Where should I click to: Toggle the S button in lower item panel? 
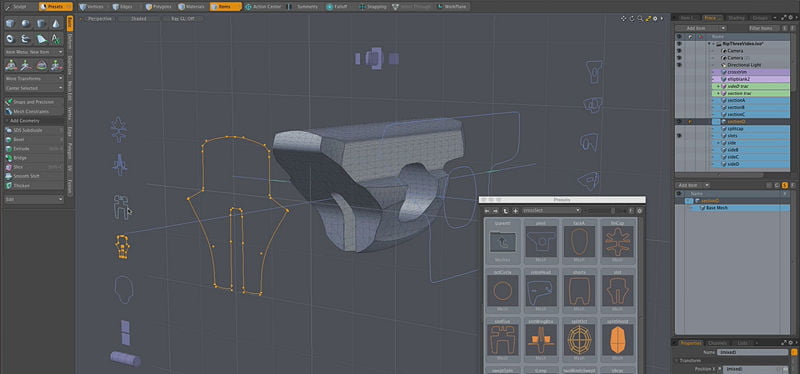pos(785,185)
